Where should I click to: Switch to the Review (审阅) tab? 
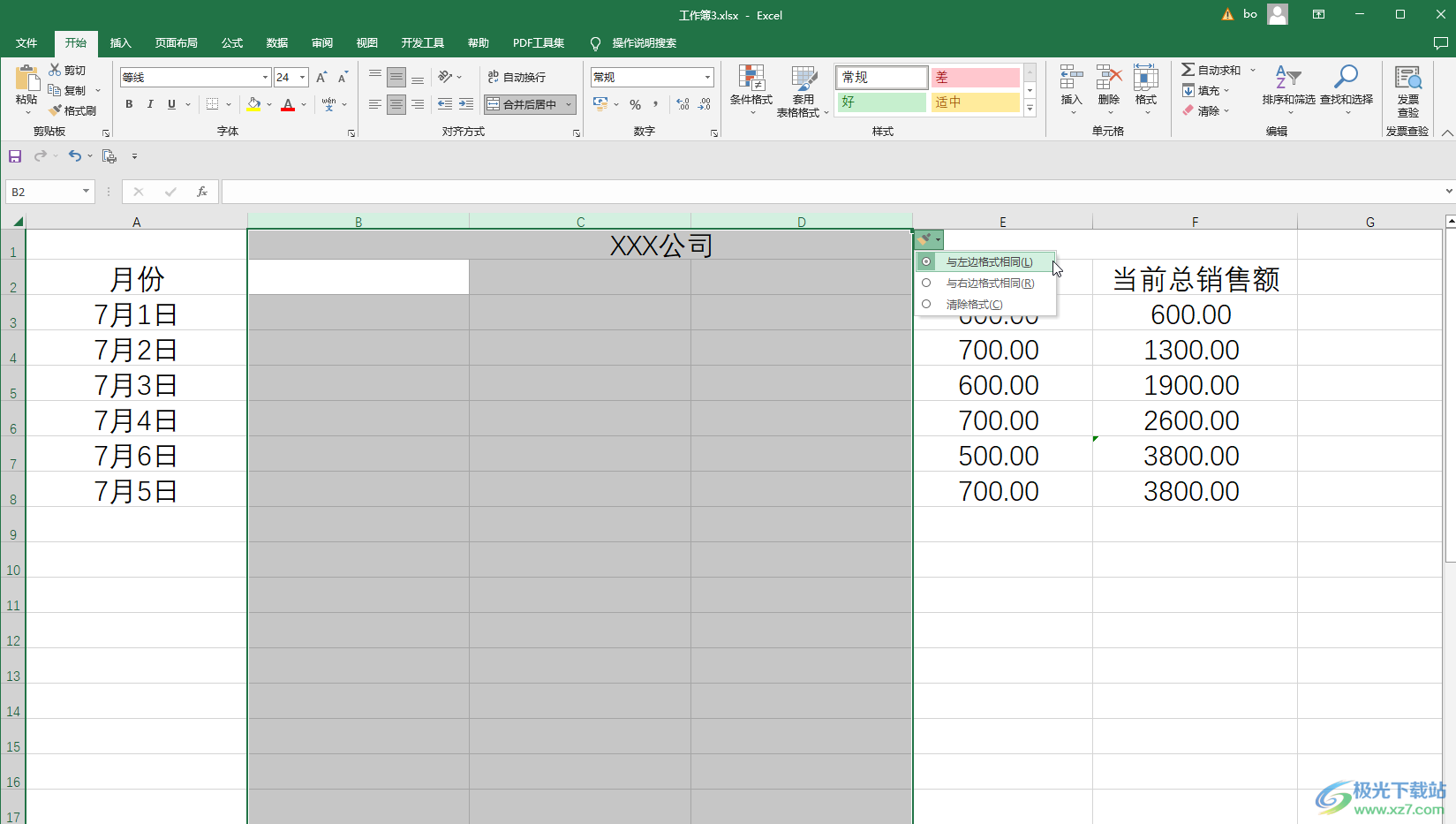[x=322, y=42]
